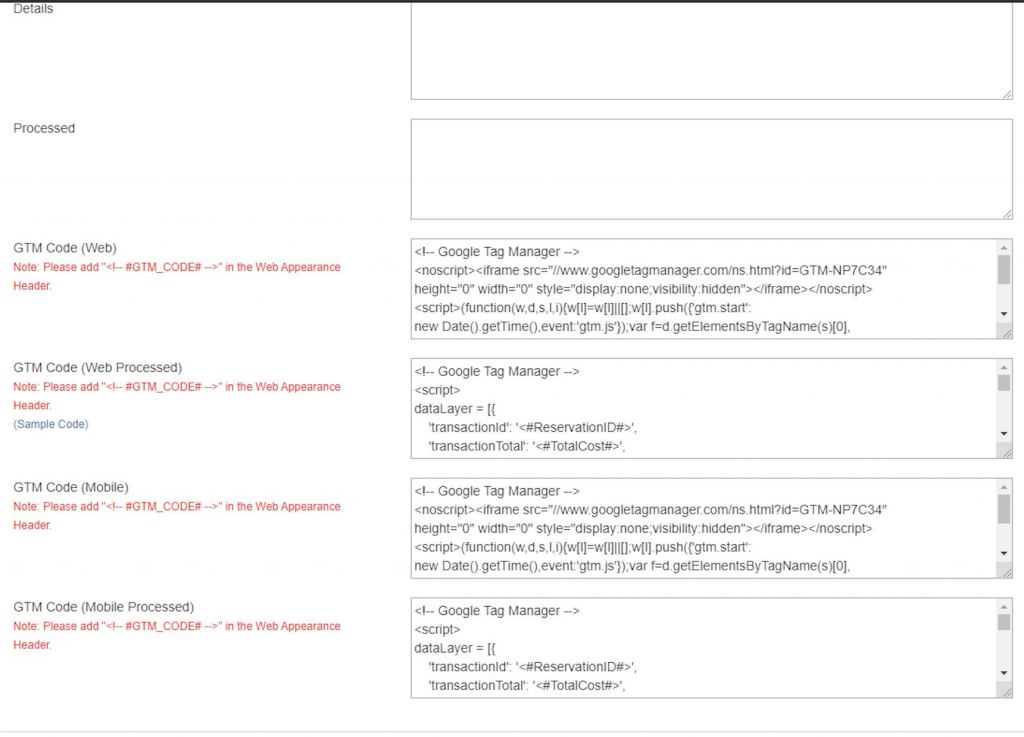Click the scrollbar thumb in GTM Code (Web)
1024x737 pixels.
1004,269
